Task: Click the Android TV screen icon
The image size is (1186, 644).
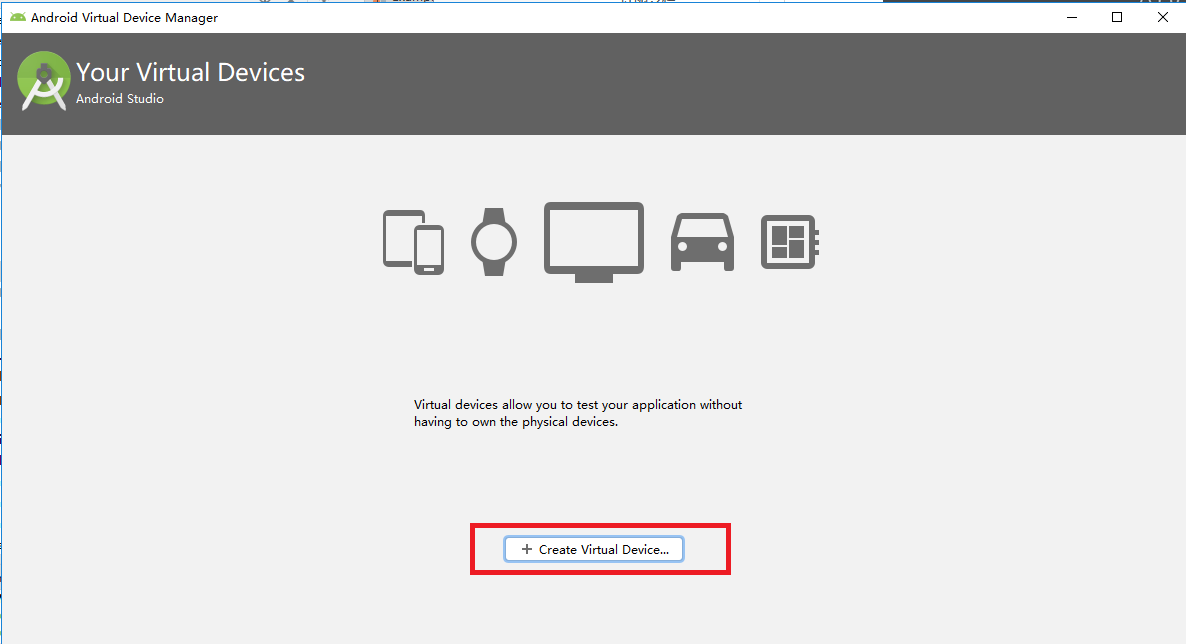Action: 594,242
